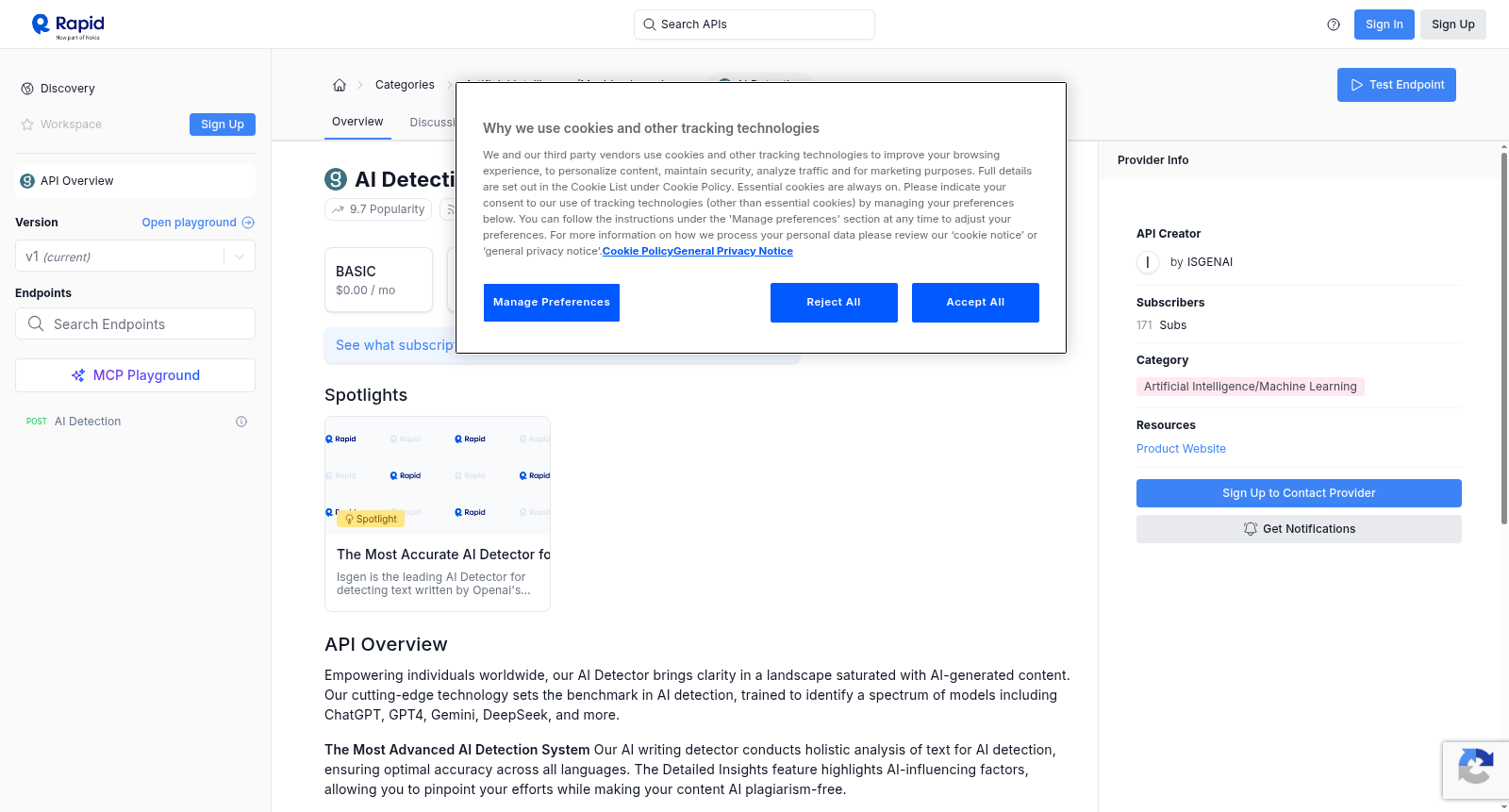This screenshot has height=812, width=1509.
Task: Click Sign Up to Contact Provider
Action: [x=1299, y=493]
